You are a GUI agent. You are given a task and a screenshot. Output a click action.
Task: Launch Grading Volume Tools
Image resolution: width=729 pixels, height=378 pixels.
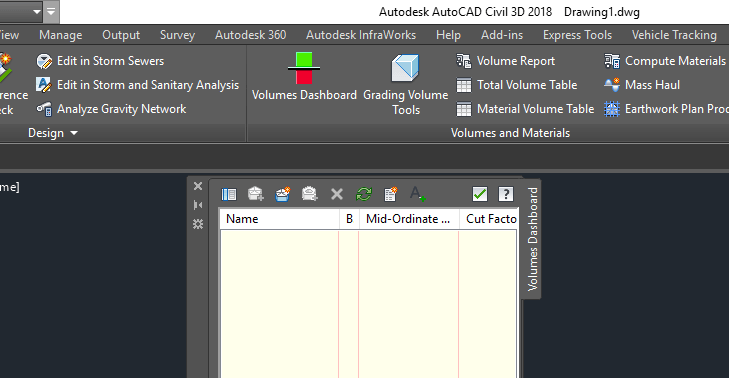point(405,84)
